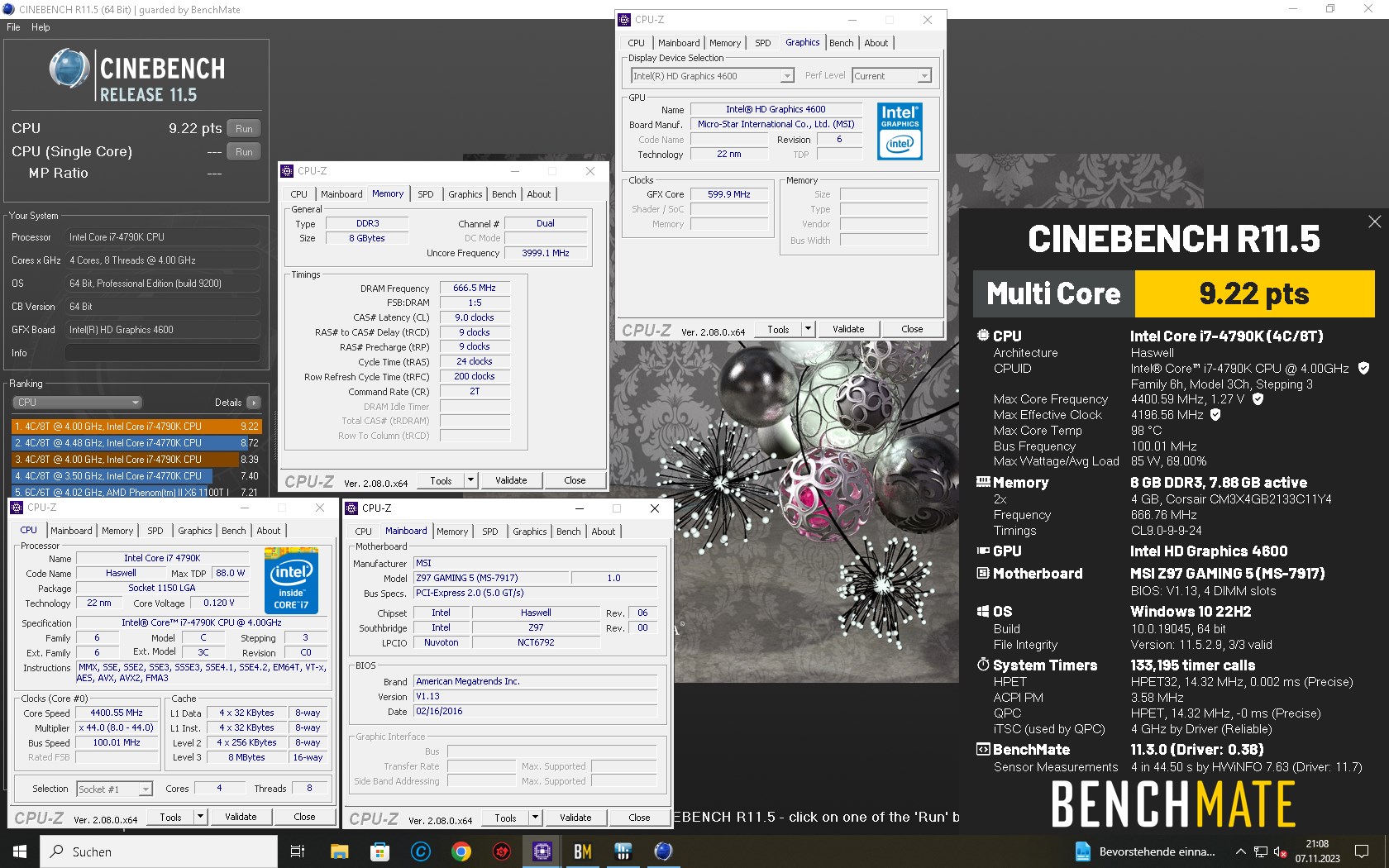This screenshot has width=1389, height=868.
Task: Select Graphics tab in CPU-Z processor window
Action: click(x=195, y=531)
